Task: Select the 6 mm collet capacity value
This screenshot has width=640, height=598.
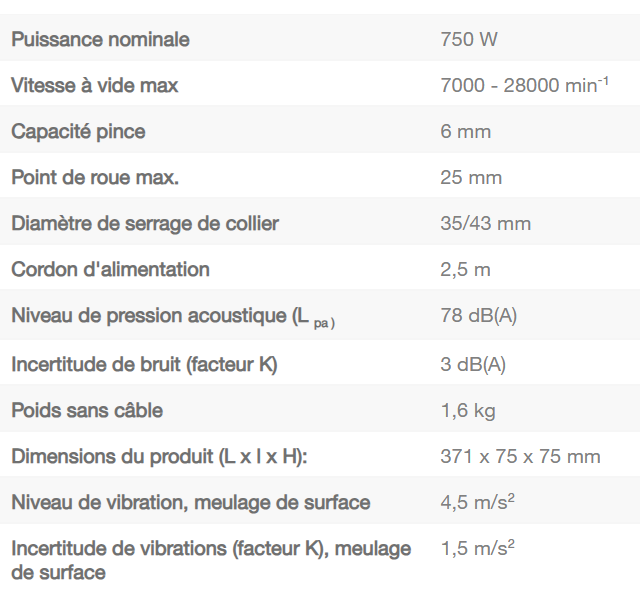Action: point(466,132)
